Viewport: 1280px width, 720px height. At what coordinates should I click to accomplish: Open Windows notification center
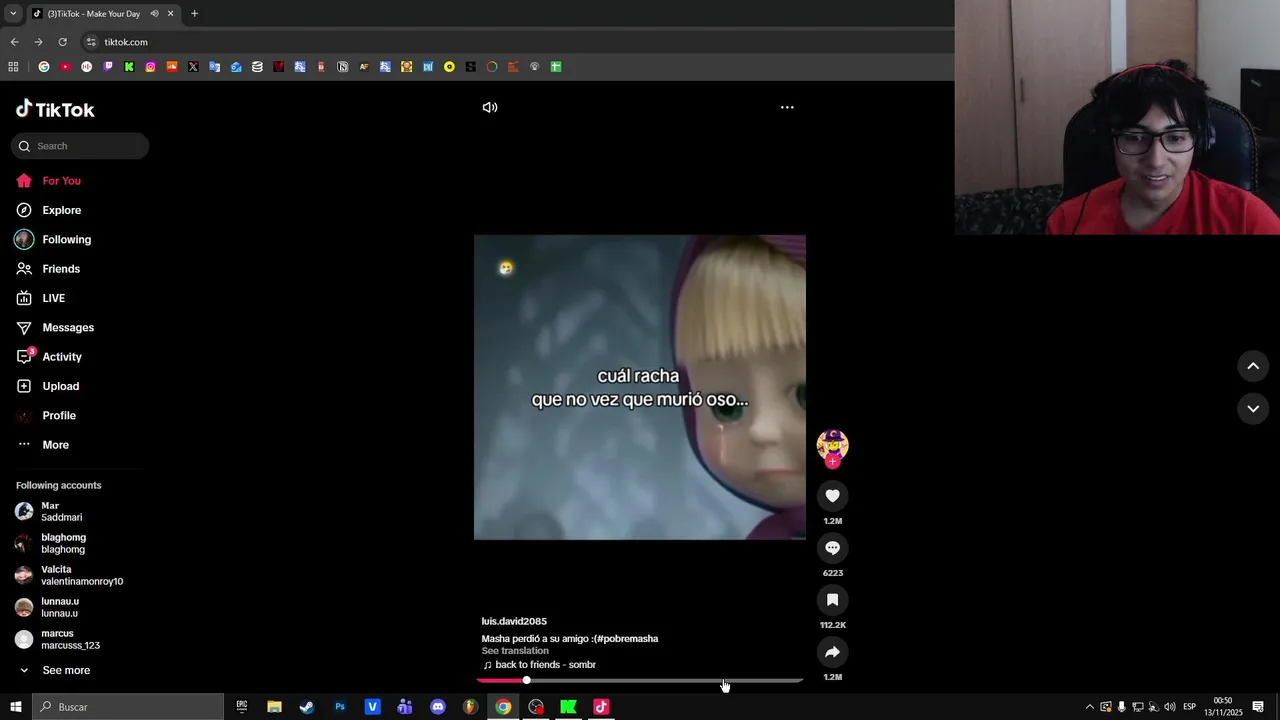(x=1258, y=707)
